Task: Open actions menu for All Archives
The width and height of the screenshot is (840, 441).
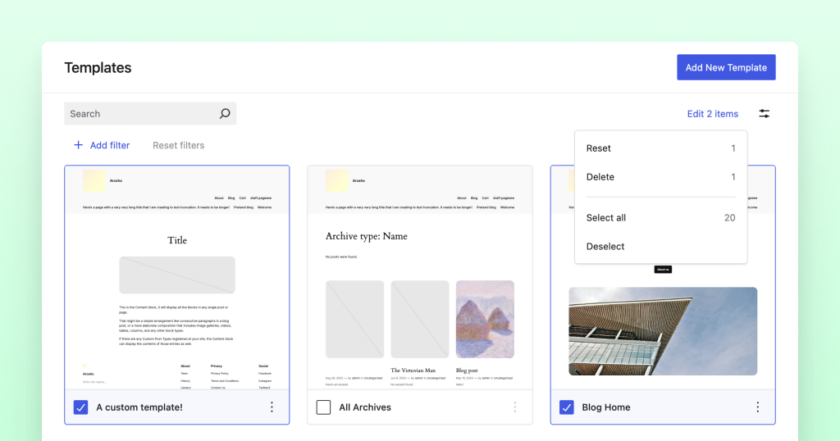Action: 515,407
